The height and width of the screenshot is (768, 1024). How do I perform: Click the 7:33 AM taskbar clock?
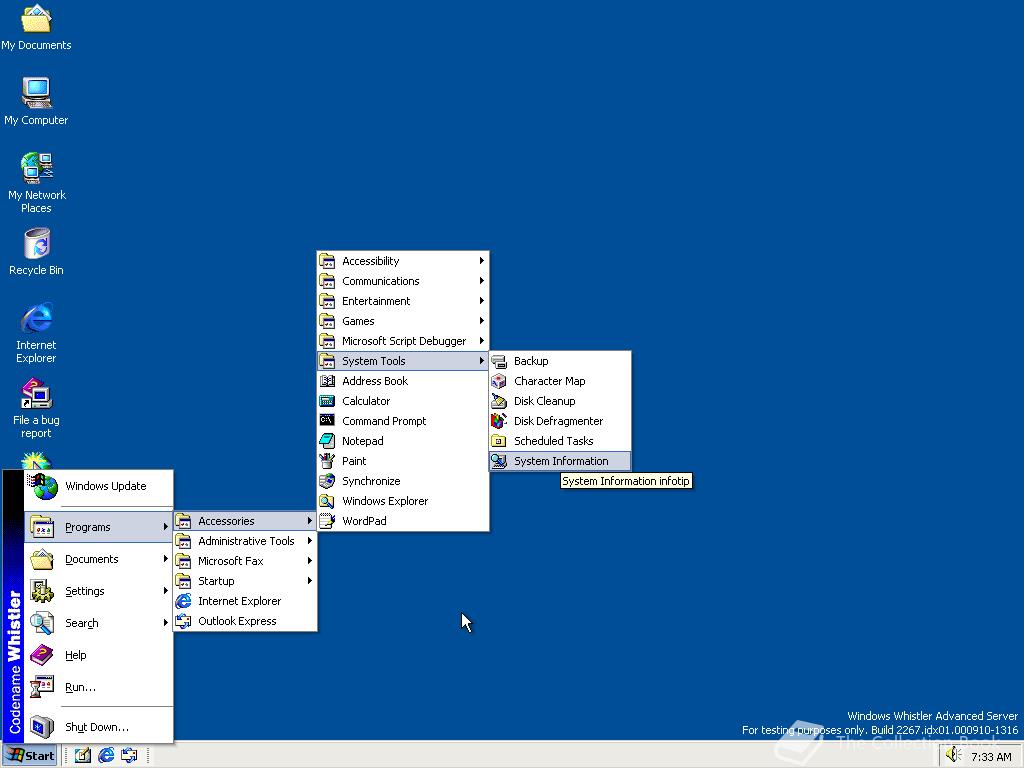[991, 756]
